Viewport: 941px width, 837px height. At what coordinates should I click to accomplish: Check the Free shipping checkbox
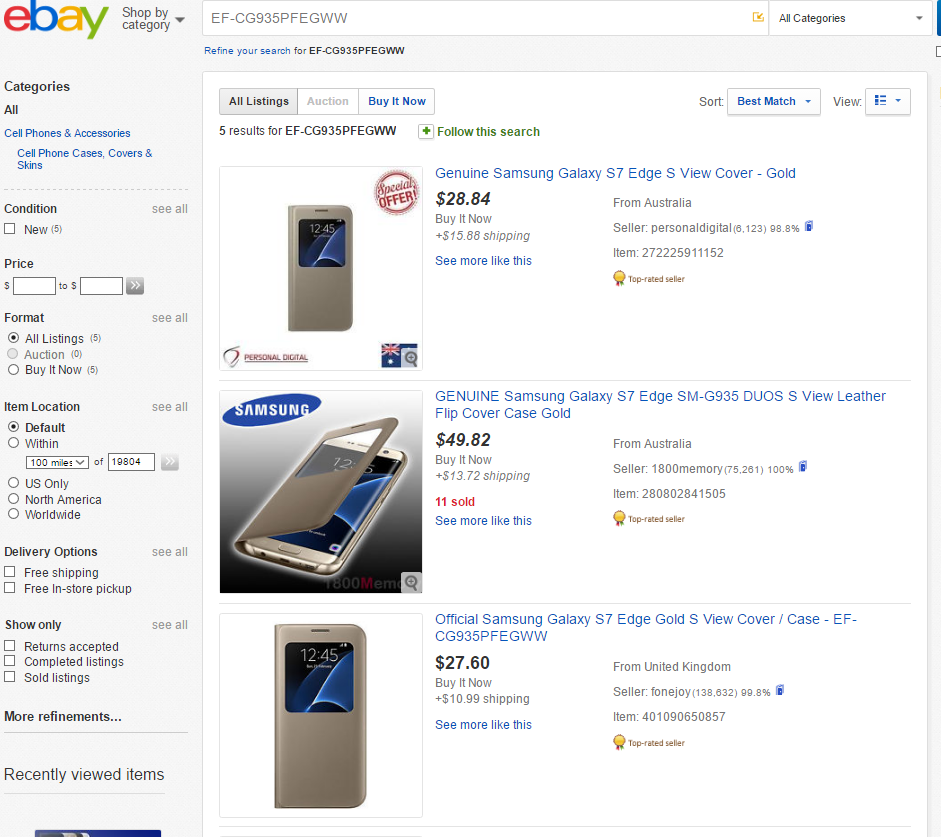click(10, 572)
